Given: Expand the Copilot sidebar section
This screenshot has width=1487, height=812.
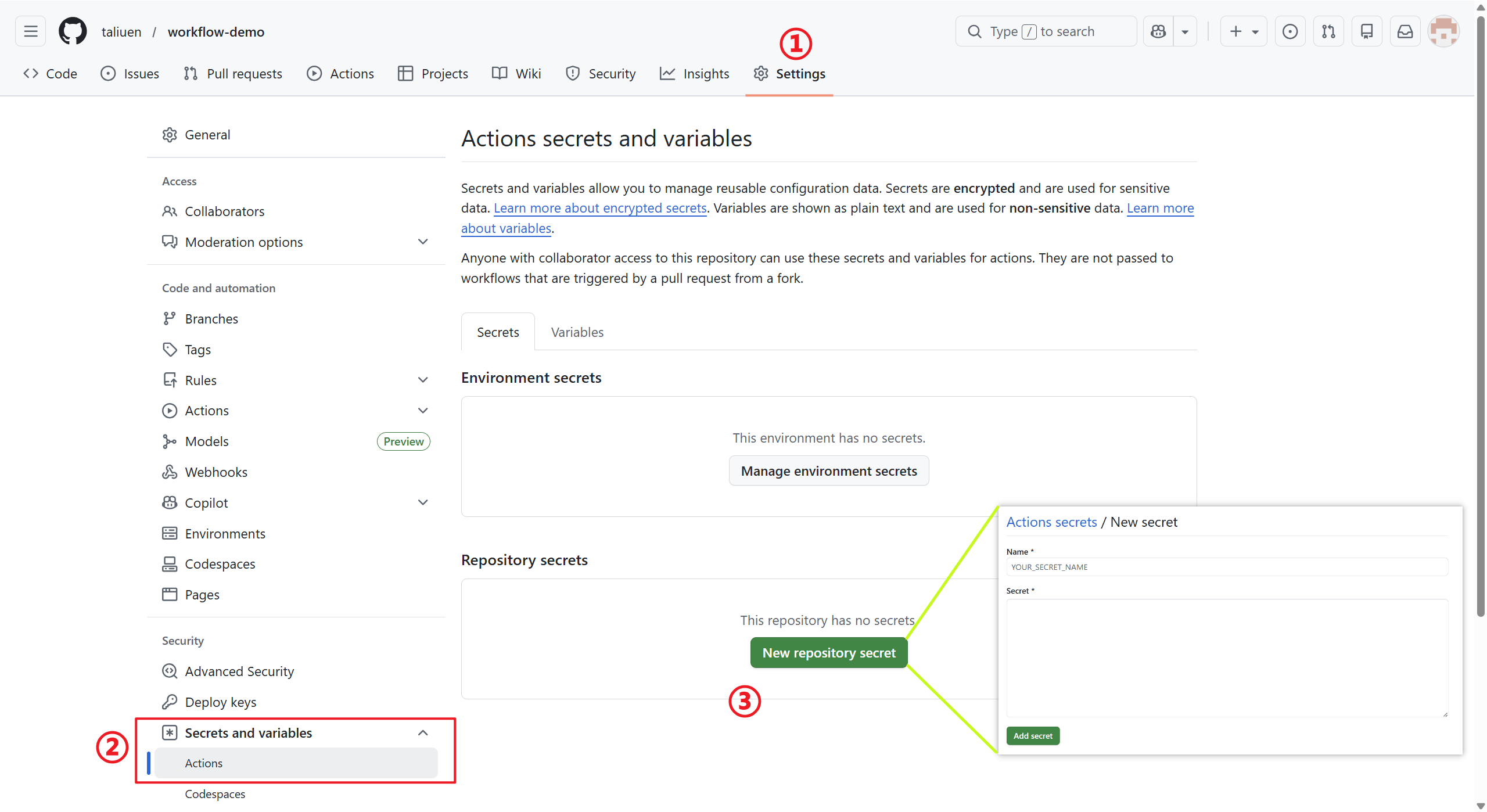Looking at the screenshot, I should [423, 502].
